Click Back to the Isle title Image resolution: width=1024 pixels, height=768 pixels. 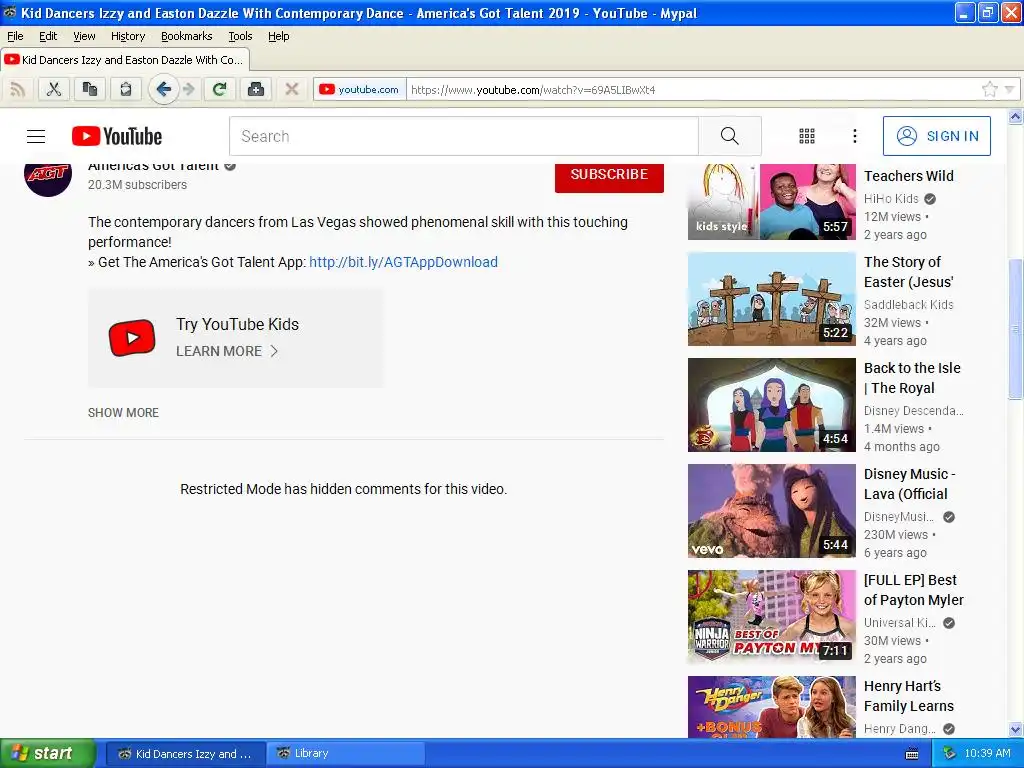912,377
